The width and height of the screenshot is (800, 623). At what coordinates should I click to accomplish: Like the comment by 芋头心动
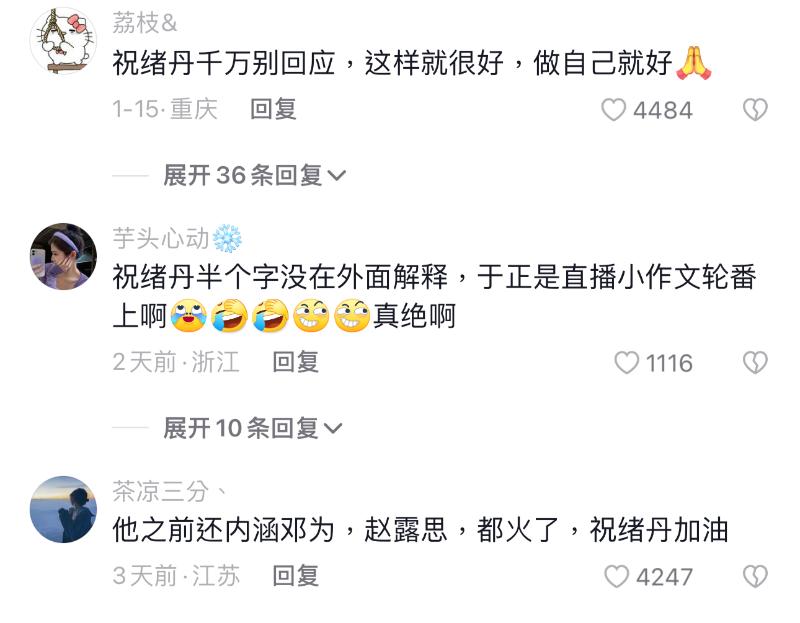[x=627, y=363]
